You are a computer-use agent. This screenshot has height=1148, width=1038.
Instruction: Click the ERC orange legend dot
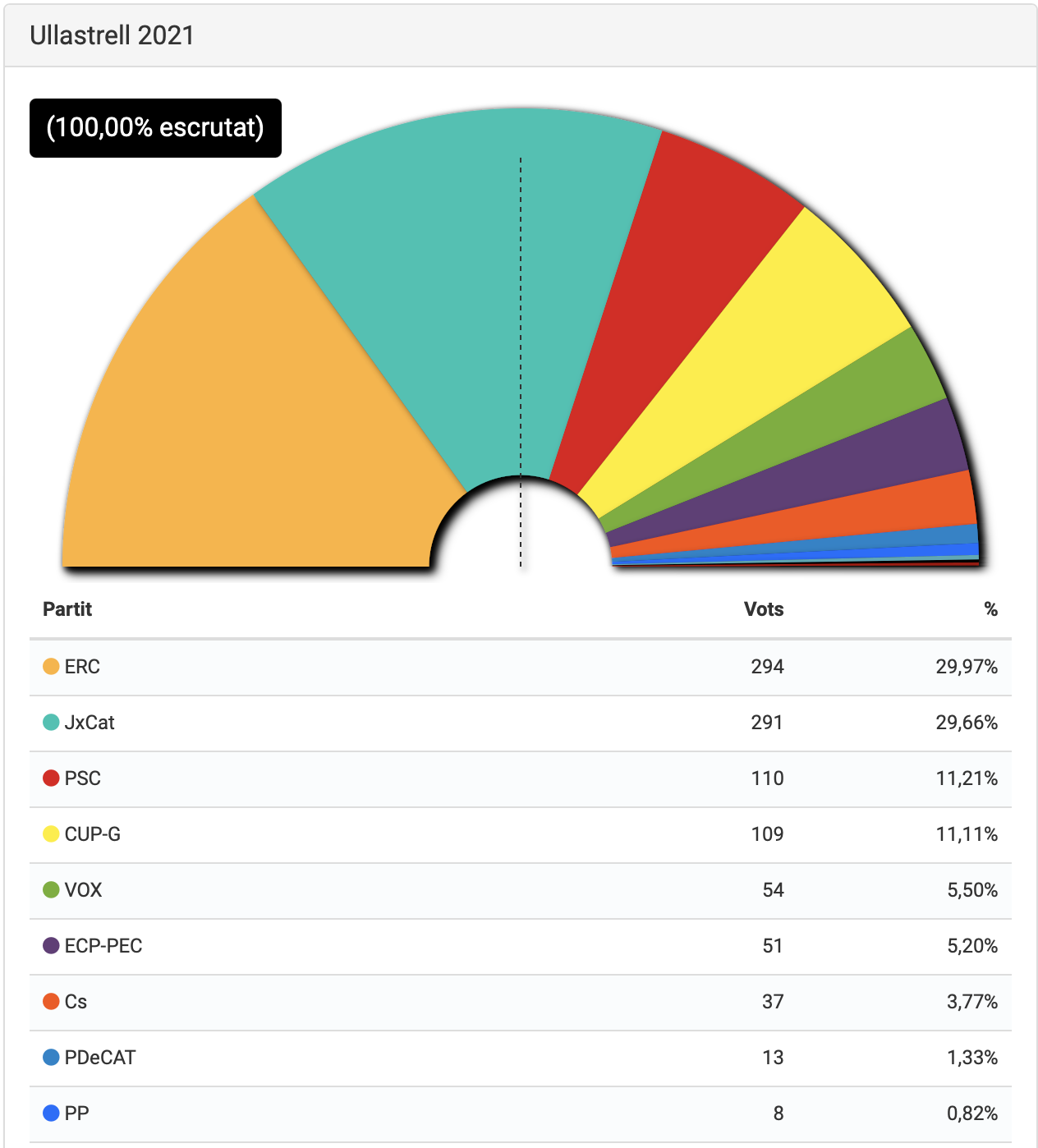[51, 667]
